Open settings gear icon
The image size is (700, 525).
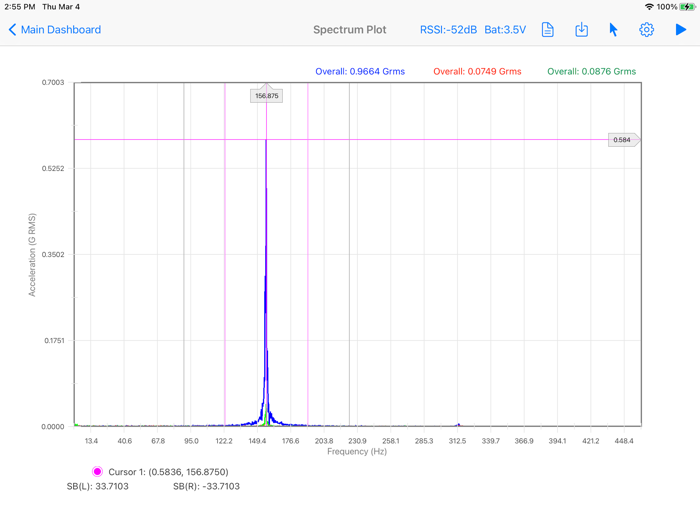click(x=646, y=30)
